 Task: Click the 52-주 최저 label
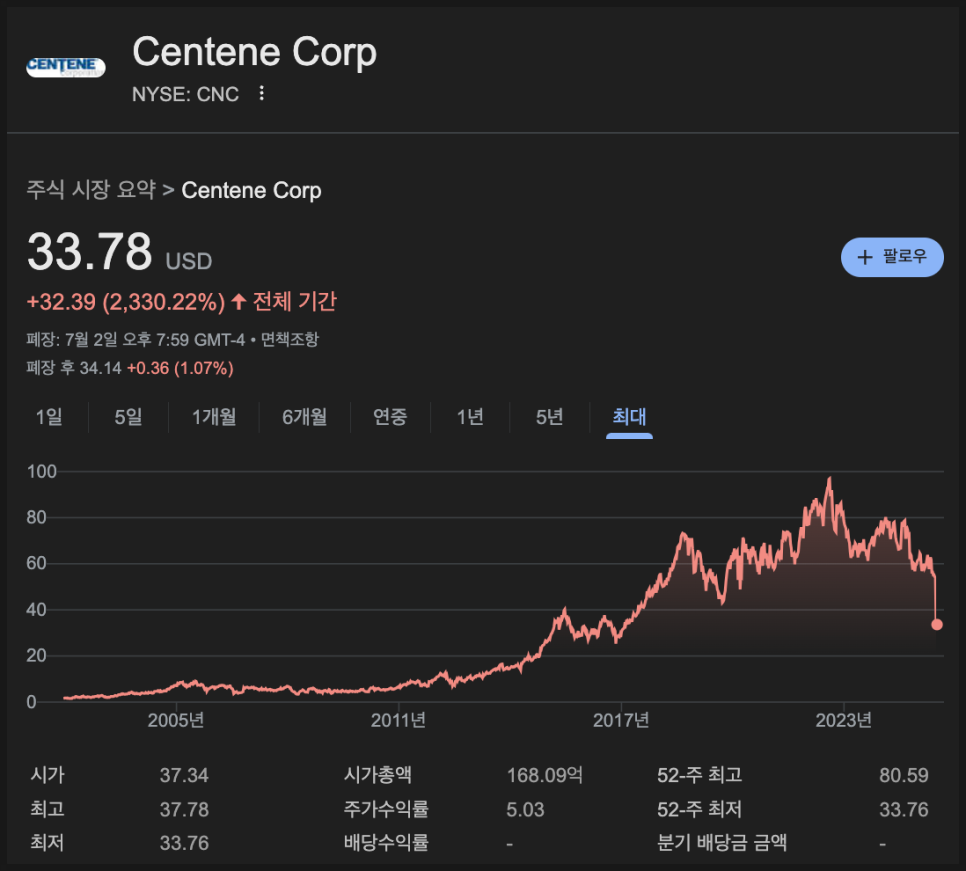(x=699, y=809)
